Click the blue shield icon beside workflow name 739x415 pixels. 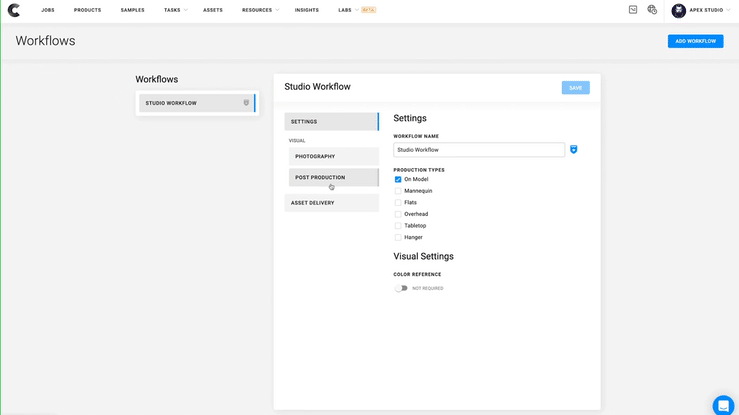[574, 149]
